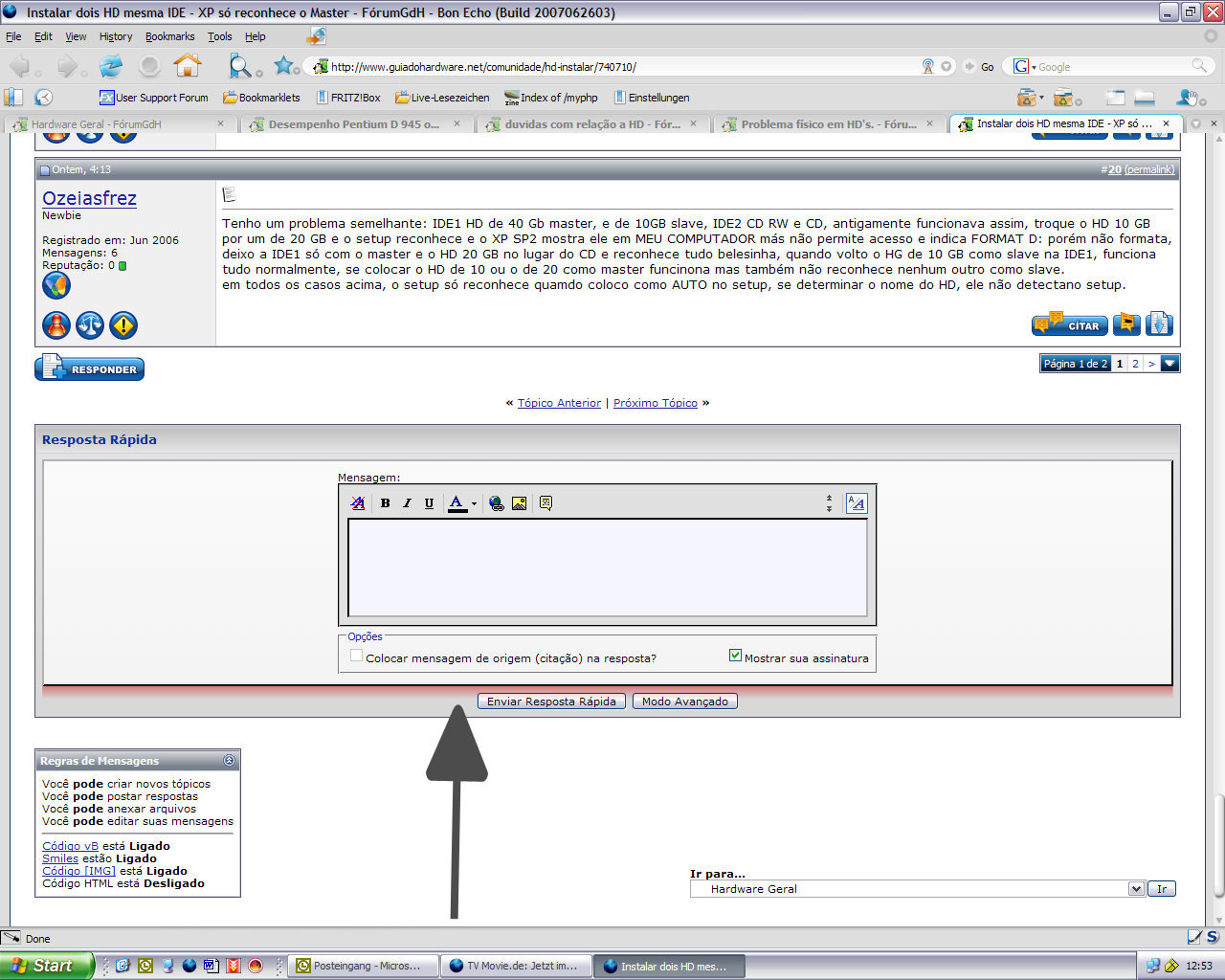Screen dimensions: 1225x980
Task: Open the page navigation dropdown arrow
Action: tap(1169, 364)
